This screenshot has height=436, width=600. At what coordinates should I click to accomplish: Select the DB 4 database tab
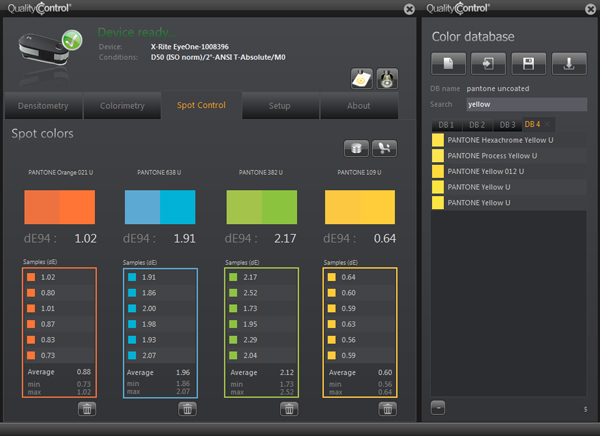click(532, 124)
